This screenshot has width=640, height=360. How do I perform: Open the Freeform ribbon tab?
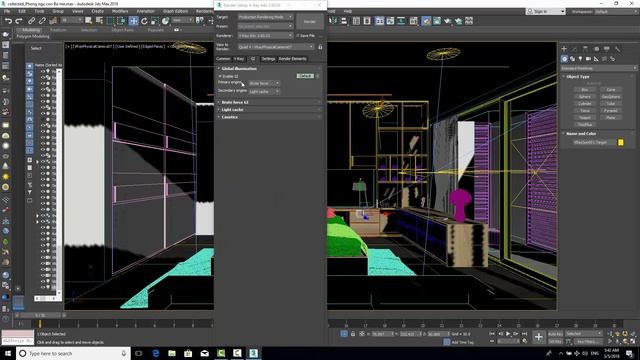pyautogui.click(x=58, y=30)
